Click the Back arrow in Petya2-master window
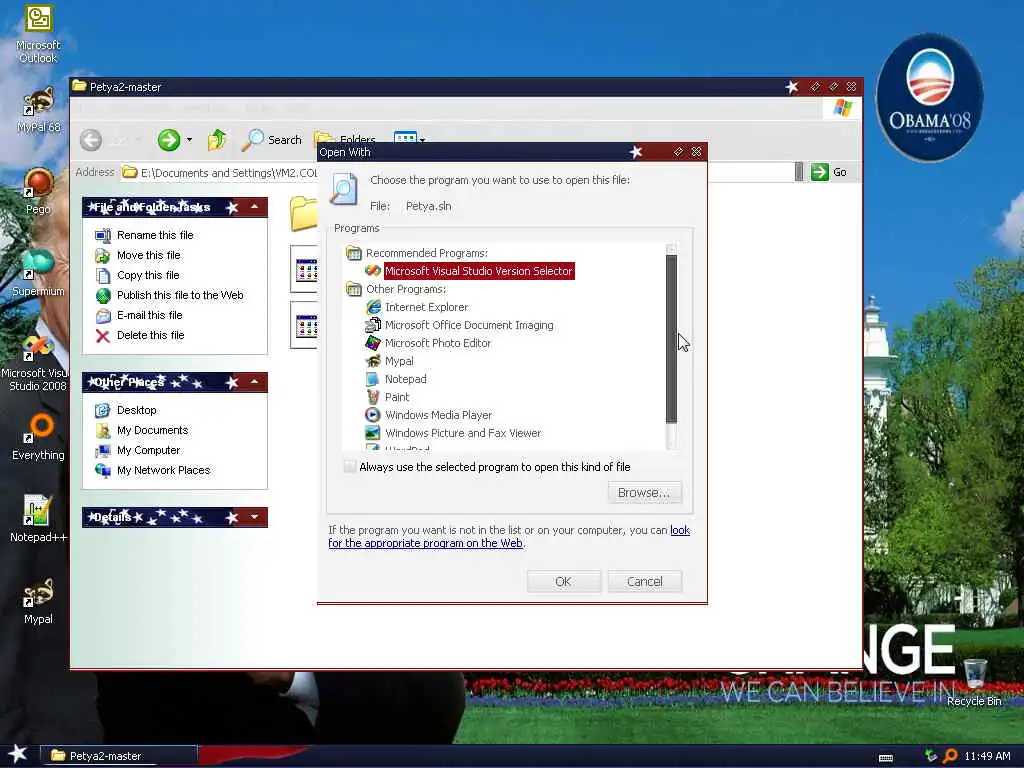Image resolution: width=1024 pixels, height=768 pixels. coord(91,140)
